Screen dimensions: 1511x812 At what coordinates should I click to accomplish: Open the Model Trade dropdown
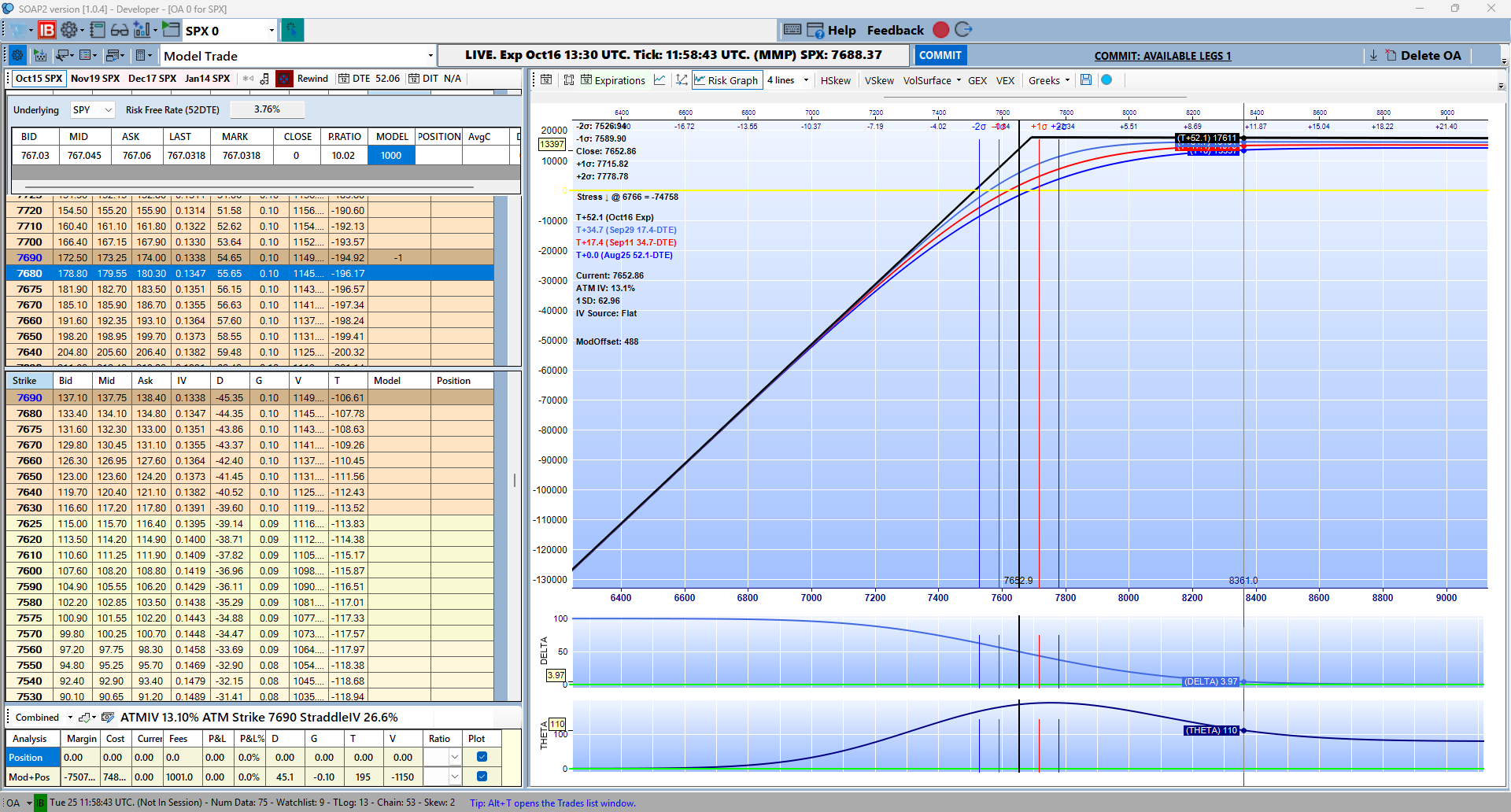click(x=430, y=56)
